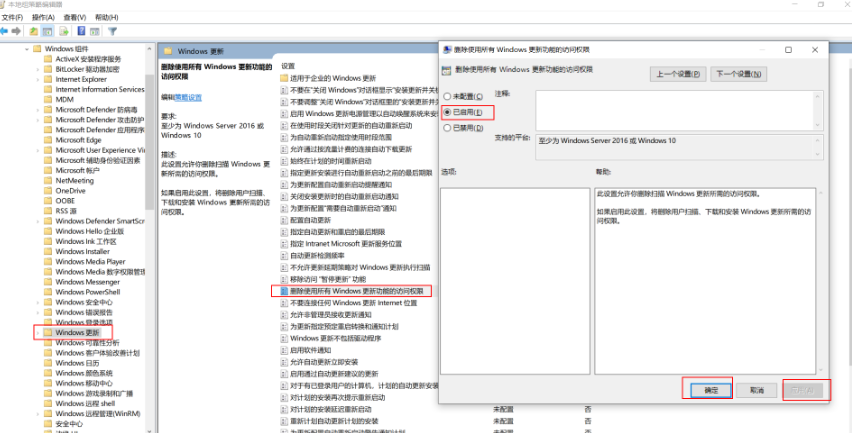Expand the Windows 更新 tree node
The height and width of the screenshot is (433, 852).
37,332
